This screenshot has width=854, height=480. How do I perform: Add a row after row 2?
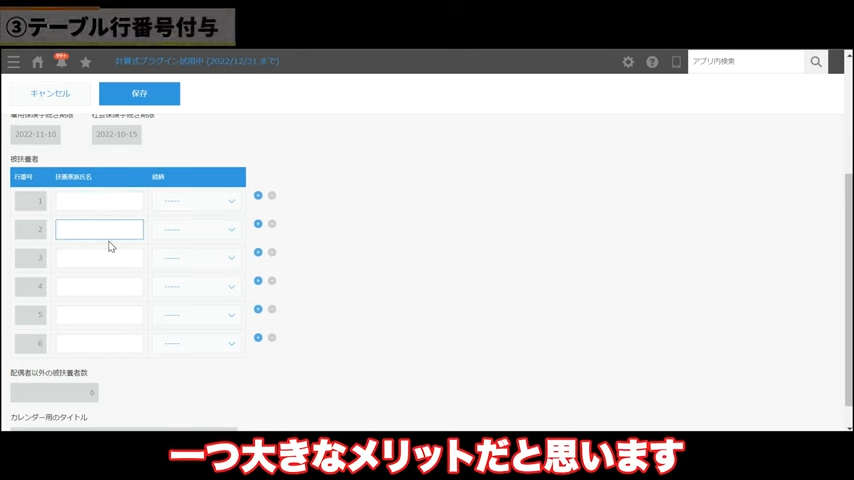click(x=258, y=224)
